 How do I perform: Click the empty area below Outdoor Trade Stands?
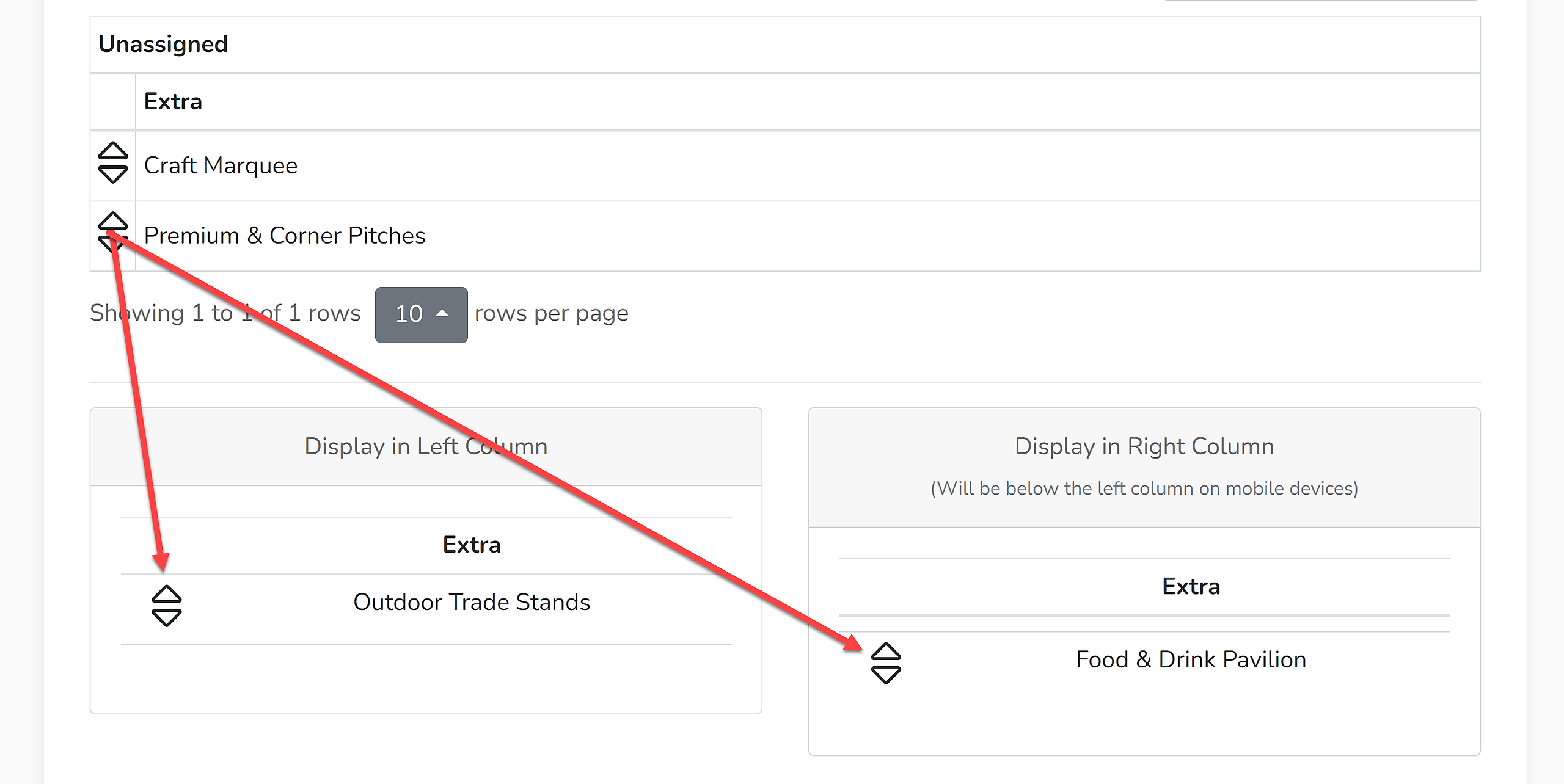[x=426, y=679]
